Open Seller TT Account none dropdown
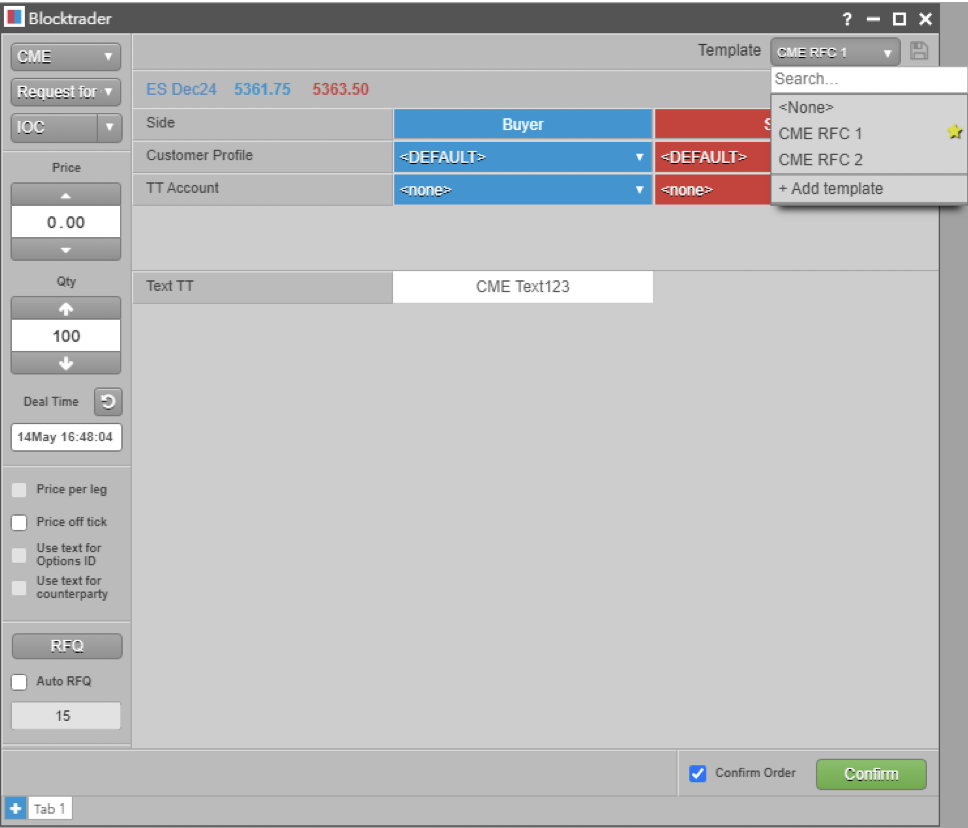The width and height of the screenshot is (968, 828). pos(713,190)
